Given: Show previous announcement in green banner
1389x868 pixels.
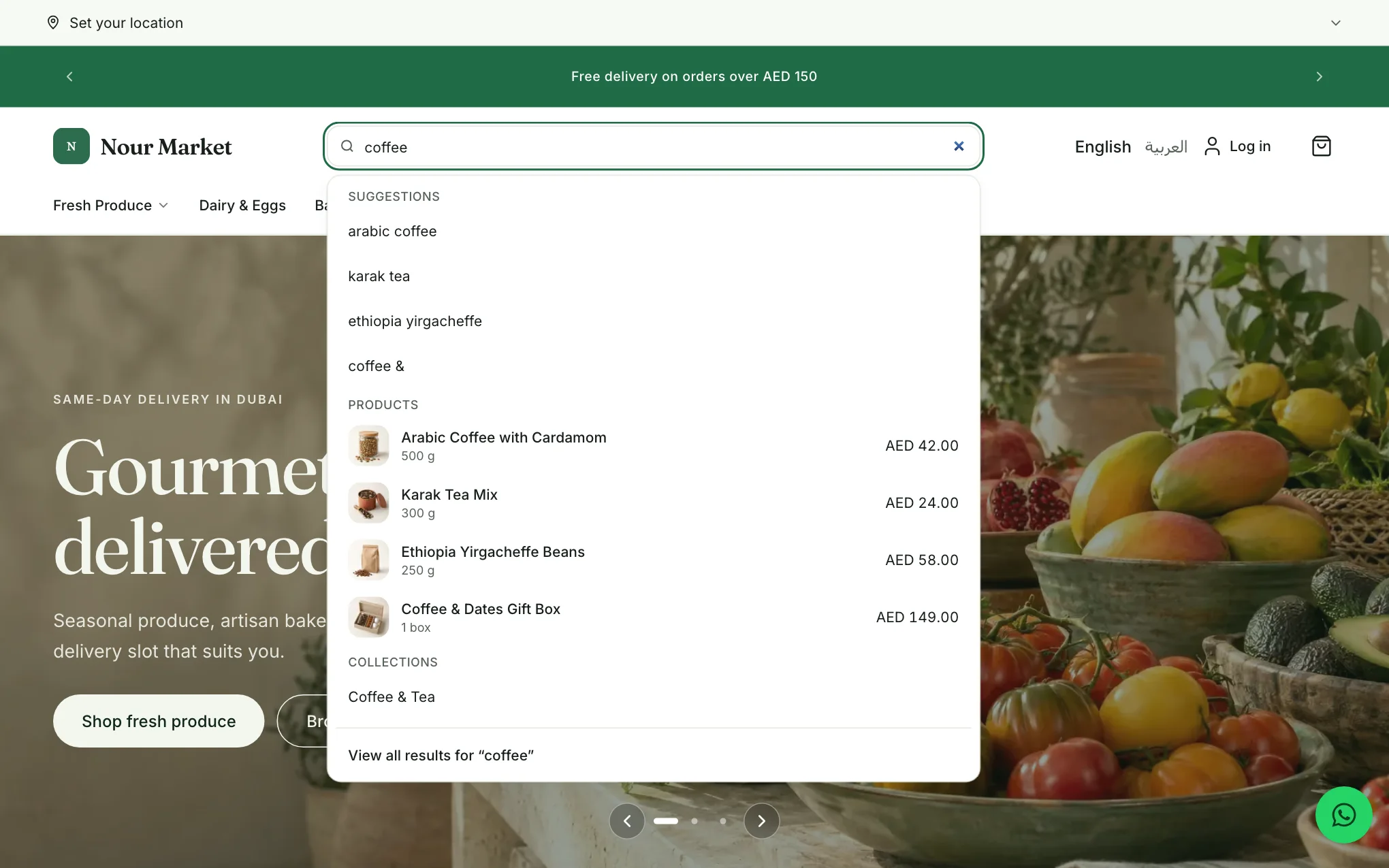Looking at the screenshot, I should coord(69,76).
